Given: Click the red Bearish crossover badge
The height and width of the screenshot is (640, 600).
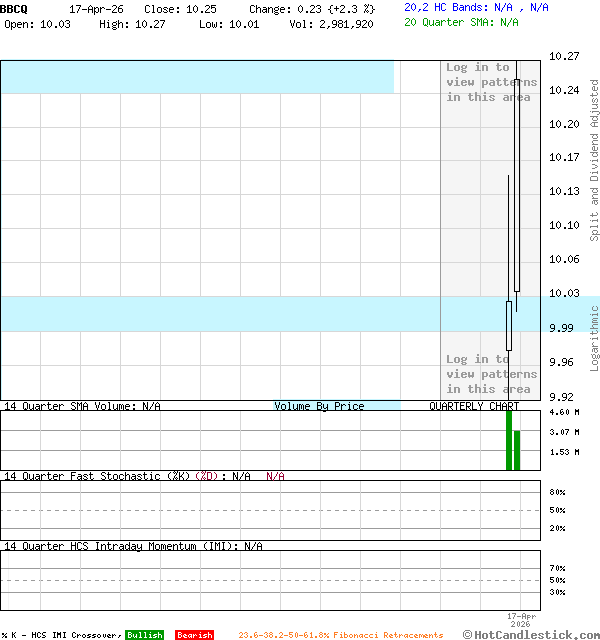Looking at the screenshot, I should 194,635.
